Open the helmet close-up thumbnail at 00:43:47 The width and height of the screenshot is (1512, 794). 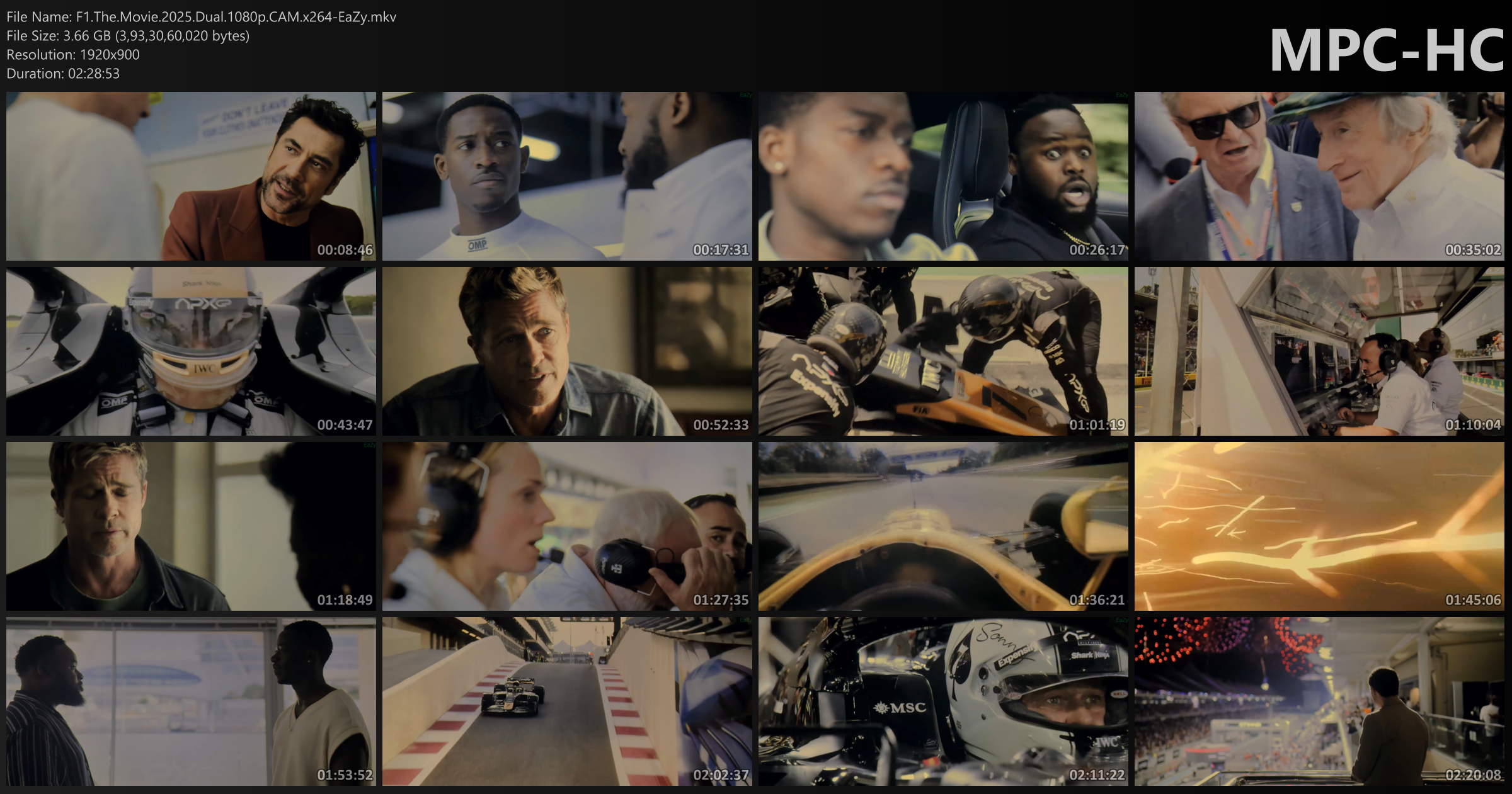191,351
